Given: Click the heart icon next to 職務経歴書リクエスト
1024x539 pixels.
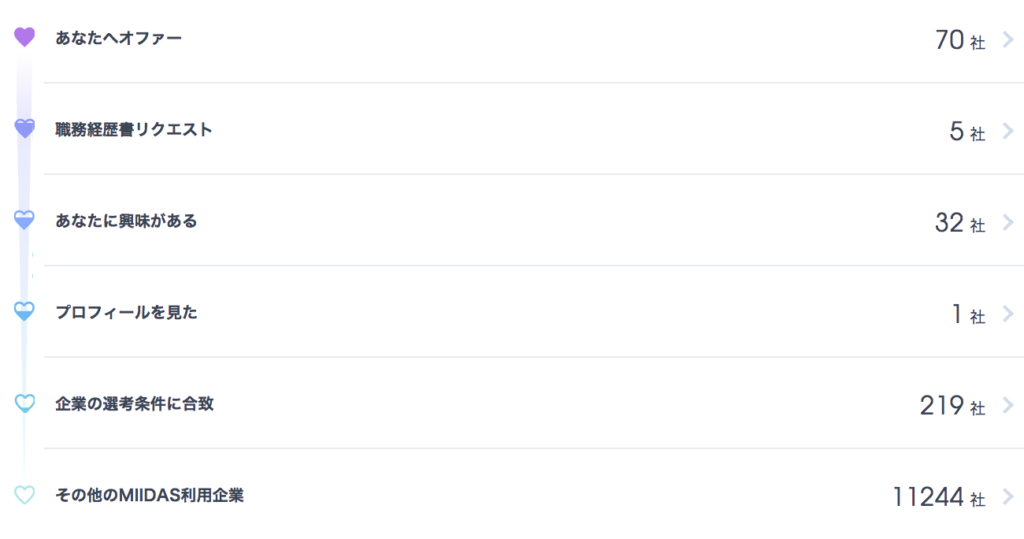Looking at the screenshot, I should 25,129.
